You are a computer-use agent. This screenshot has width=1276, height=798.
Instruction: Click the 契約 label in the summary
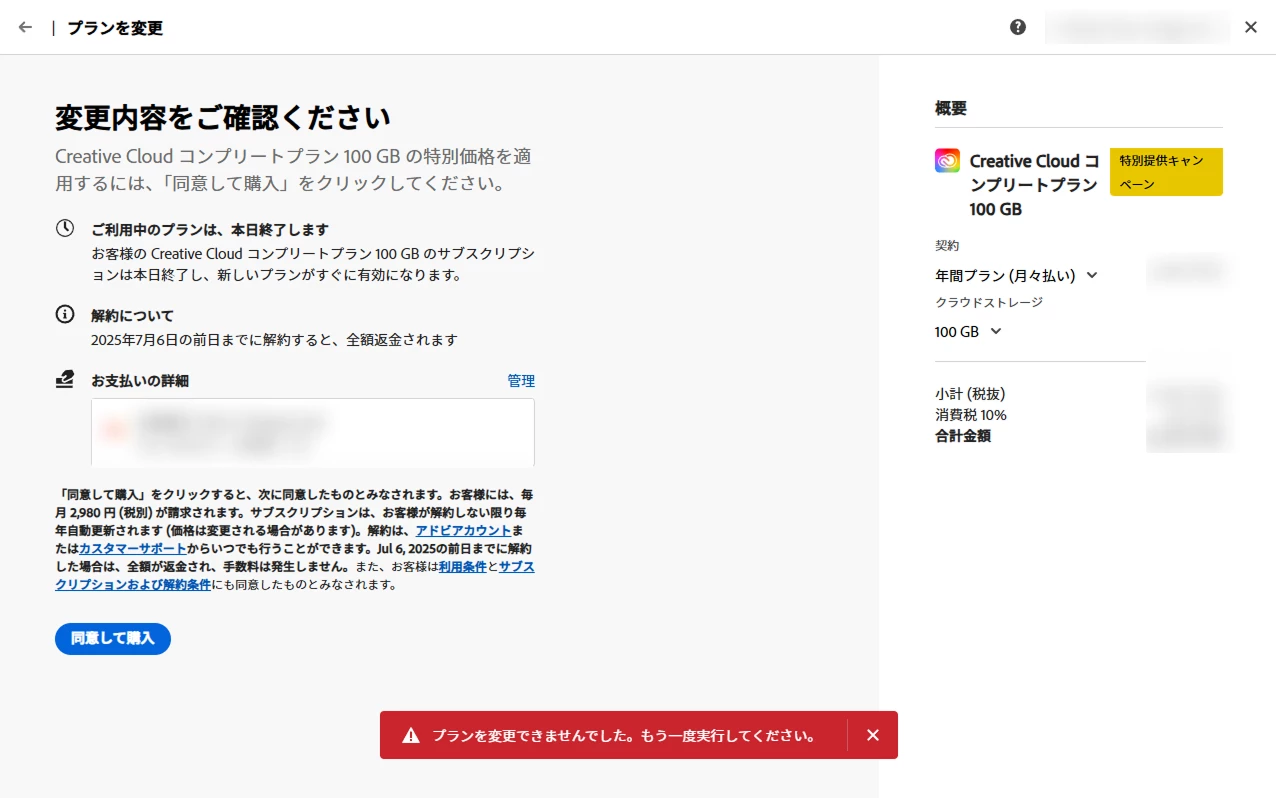947,245
